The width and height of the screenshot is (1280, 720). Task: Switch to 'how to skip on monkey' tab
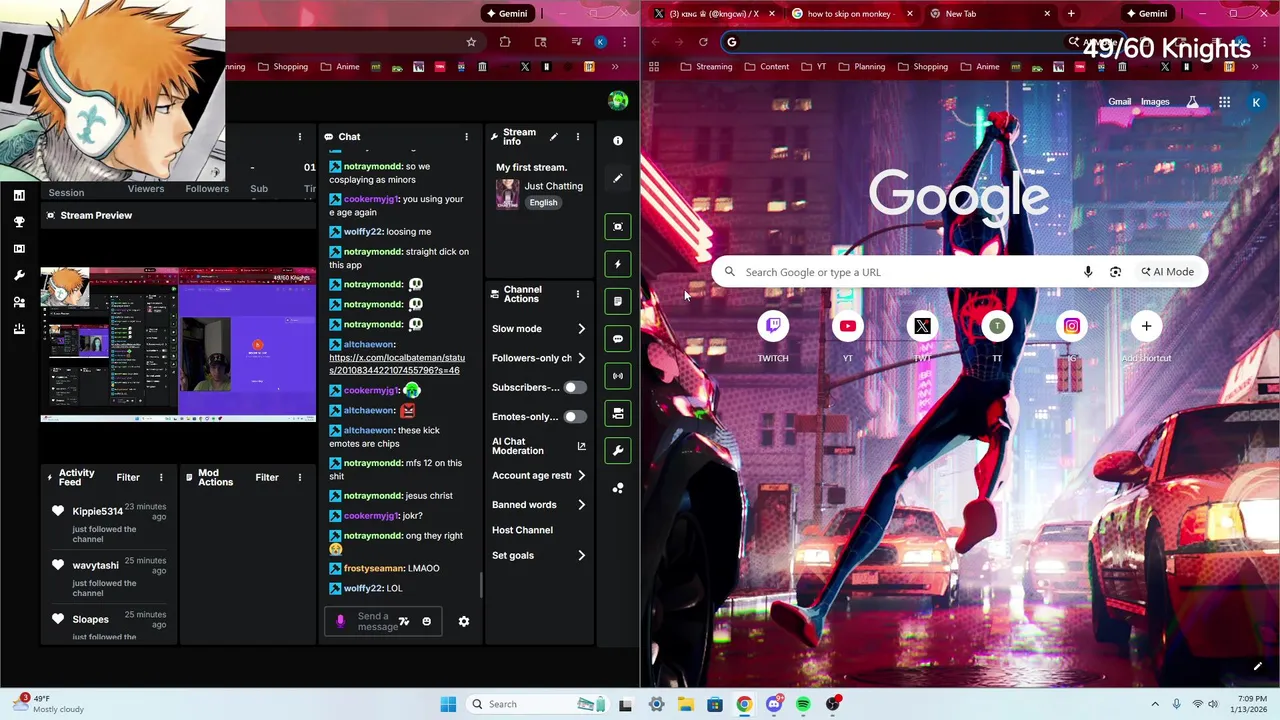(853, 14)
